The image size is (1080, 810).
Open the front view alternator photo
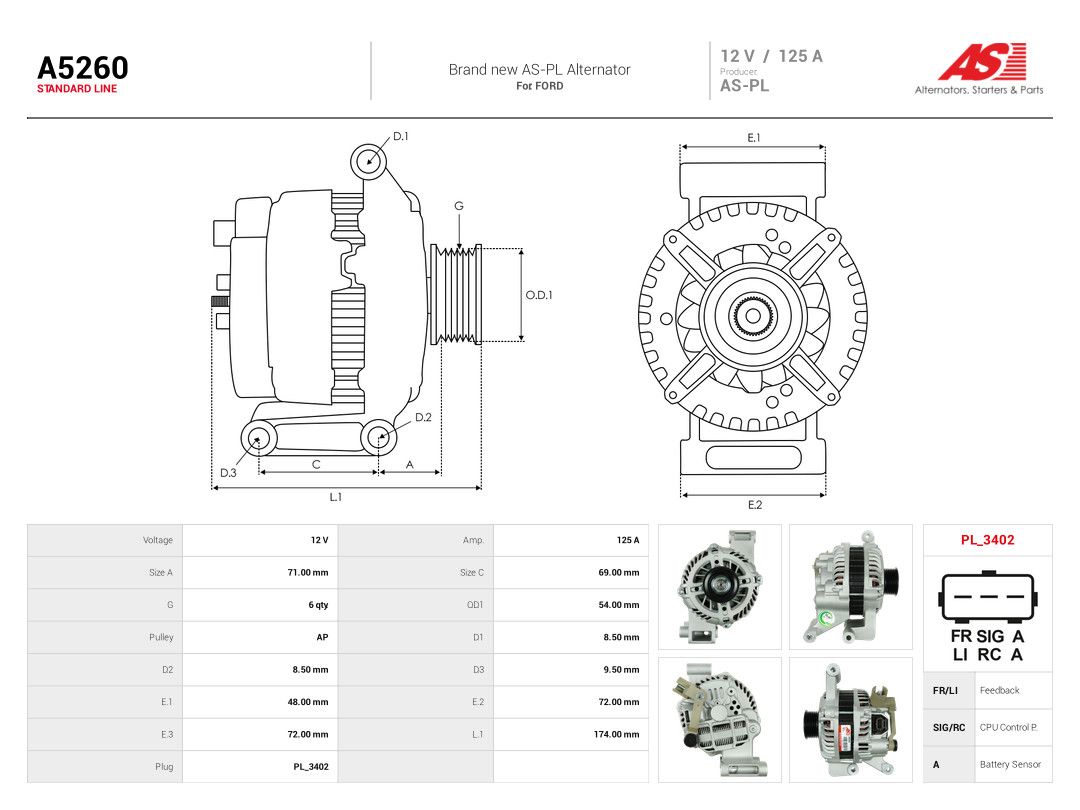[x=720, y=587]
